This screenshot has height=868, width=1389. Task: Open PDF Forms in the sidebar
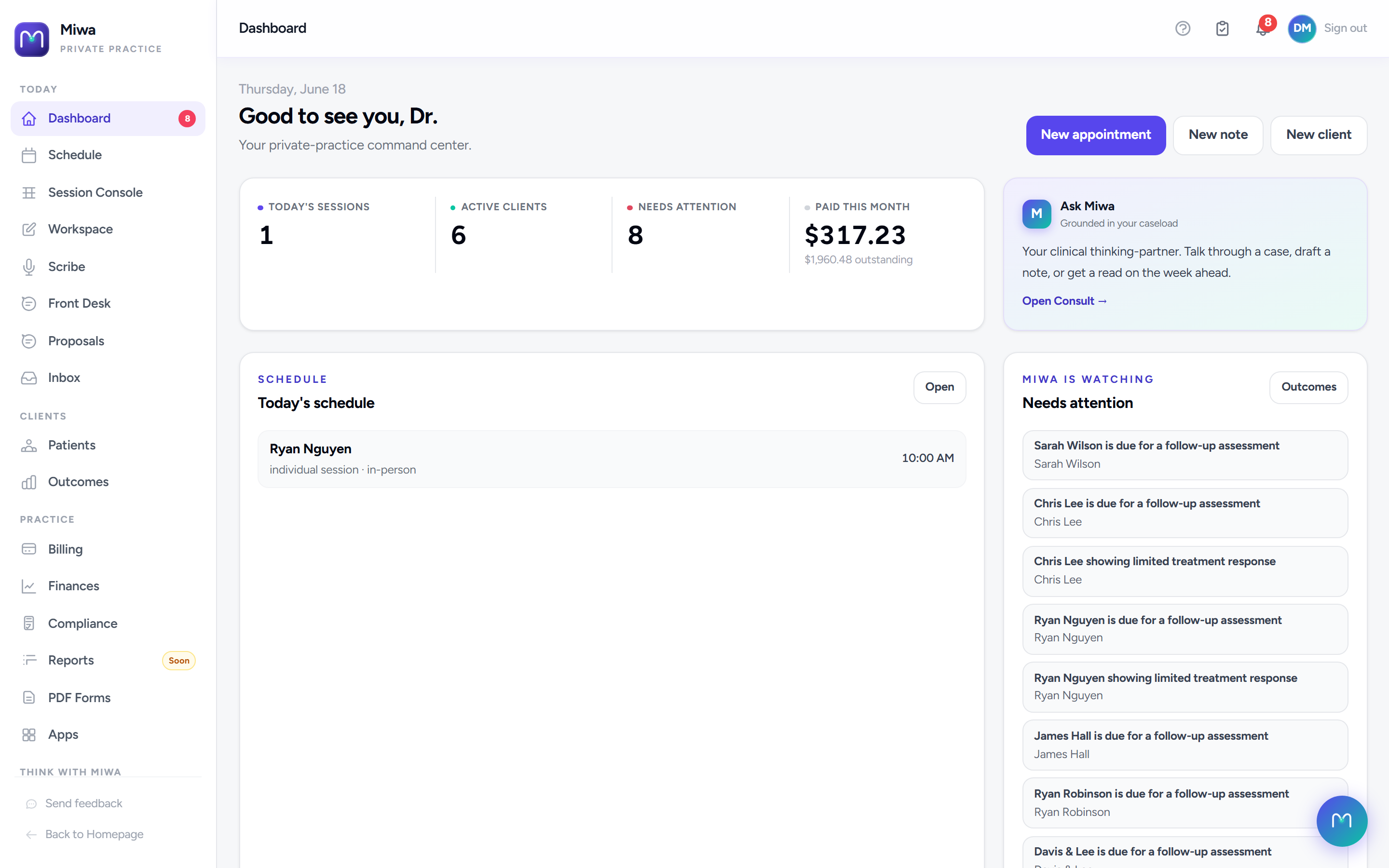108,697
